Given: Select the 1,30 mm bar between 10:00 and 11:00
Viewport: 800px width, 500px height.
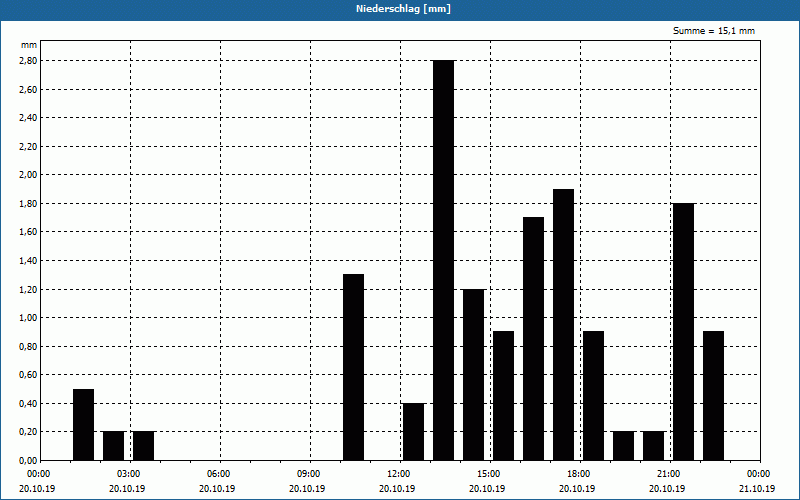Looking at the screenshot, I should click(354, 367).
